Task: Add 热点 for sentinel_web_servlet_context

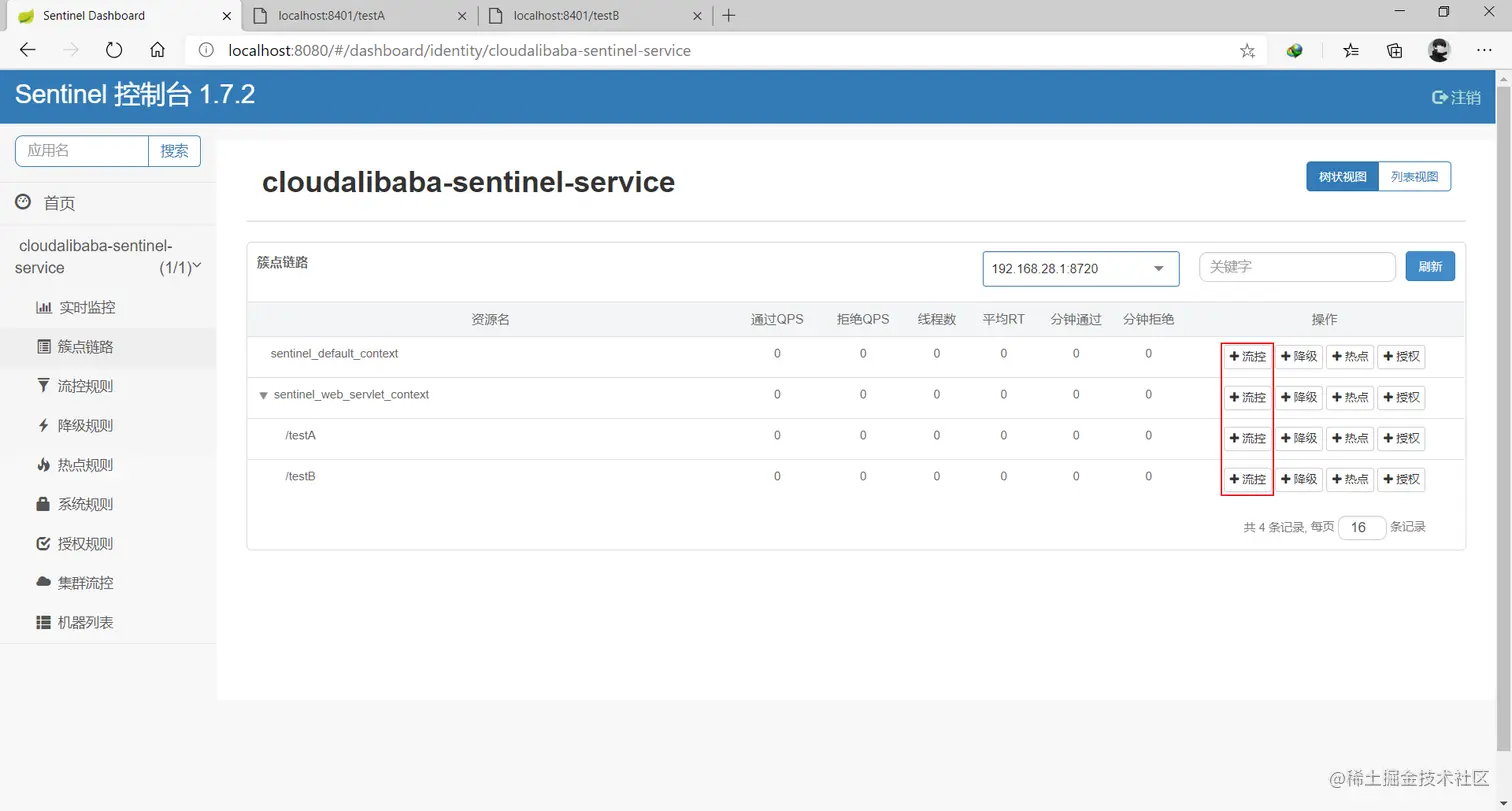Action: click(1350, 397)
